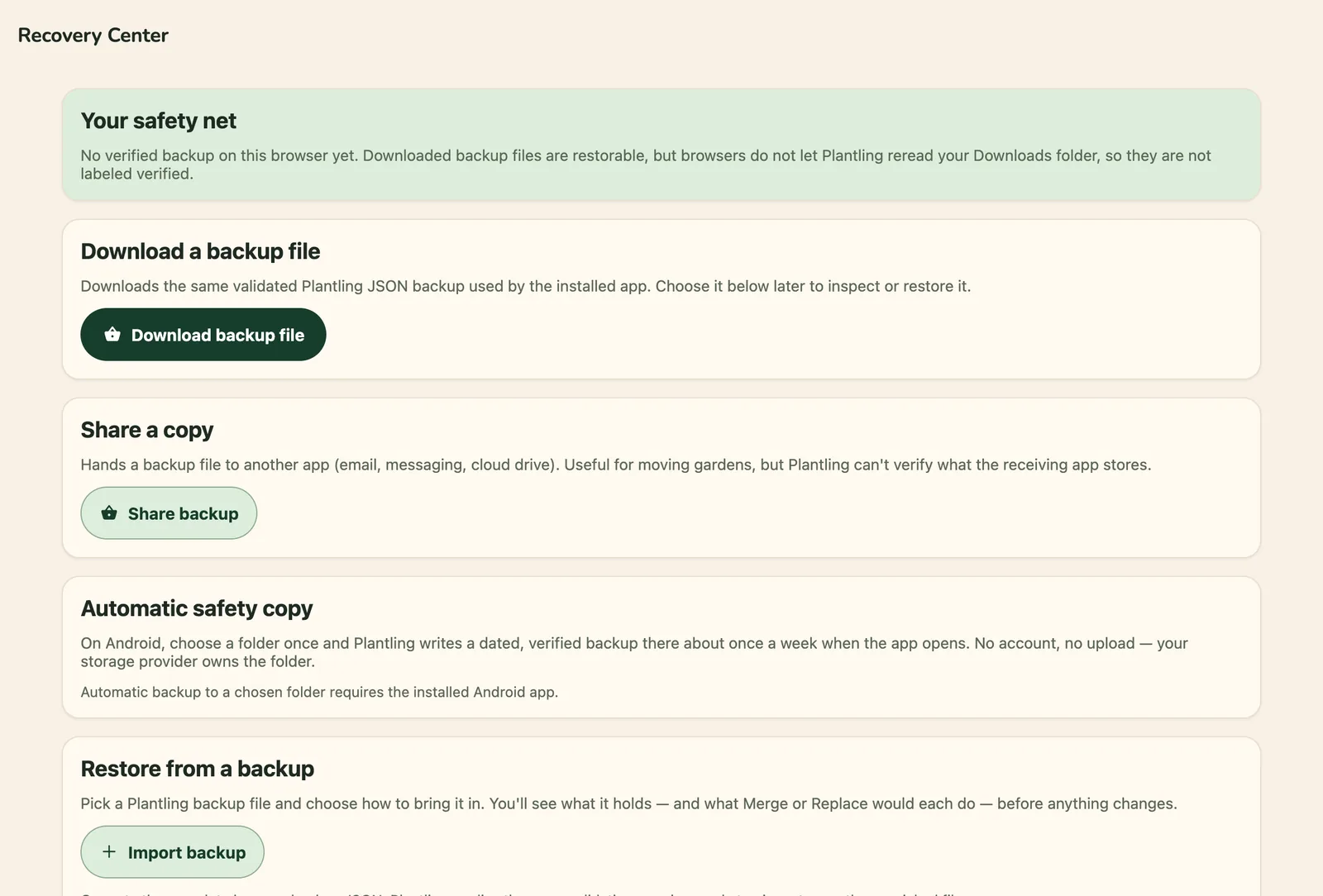This screenshot has width=1323, height=896.
Task: Click the Your safety net heading
Action: click(x=159, y=121)
